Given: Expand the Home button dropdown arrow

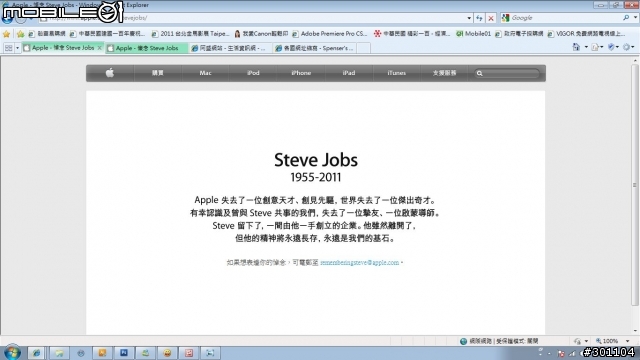Looking at the screenshot, I should (x=586, y=47).
